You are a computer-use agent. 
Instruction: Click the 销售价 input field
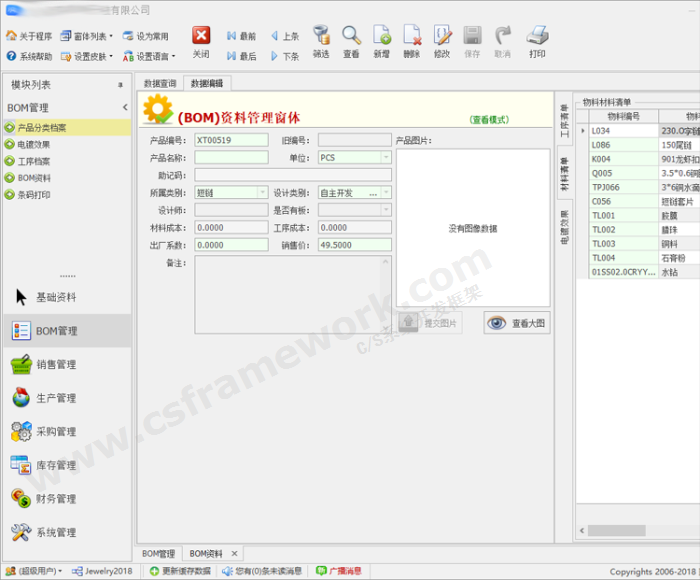[x=354, y=245]
